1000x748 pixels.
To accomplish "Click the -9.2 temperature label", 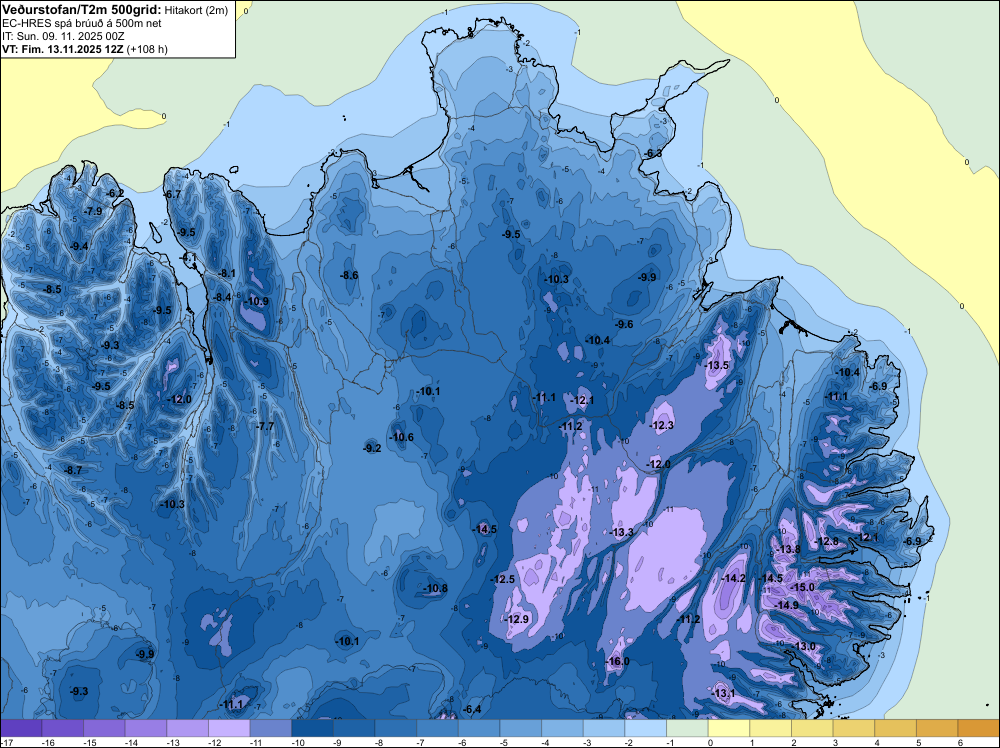I will [x=372, y=448].
